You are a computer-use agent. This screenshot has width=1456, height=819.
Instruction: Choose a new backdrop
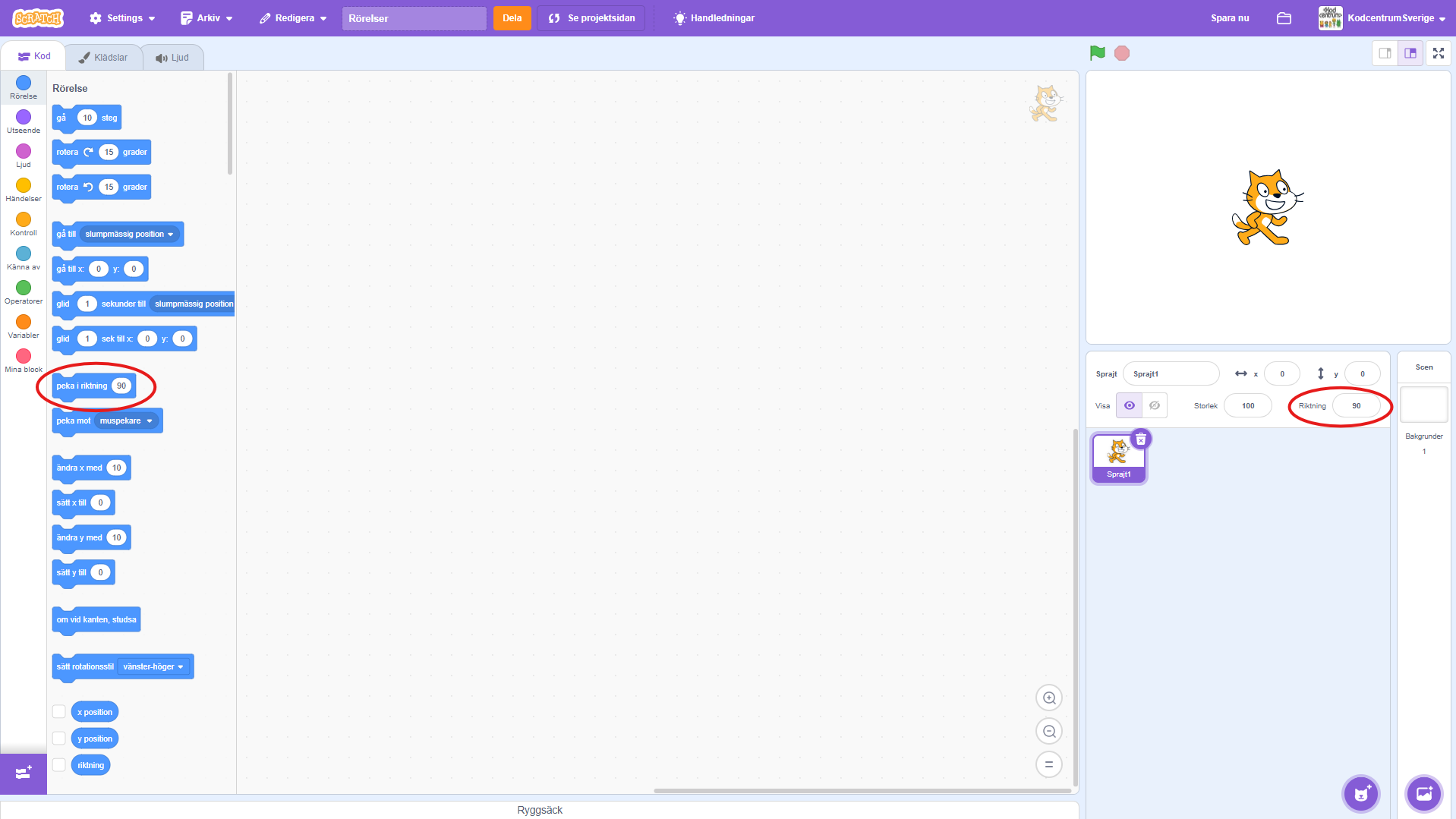point(1424,794)
